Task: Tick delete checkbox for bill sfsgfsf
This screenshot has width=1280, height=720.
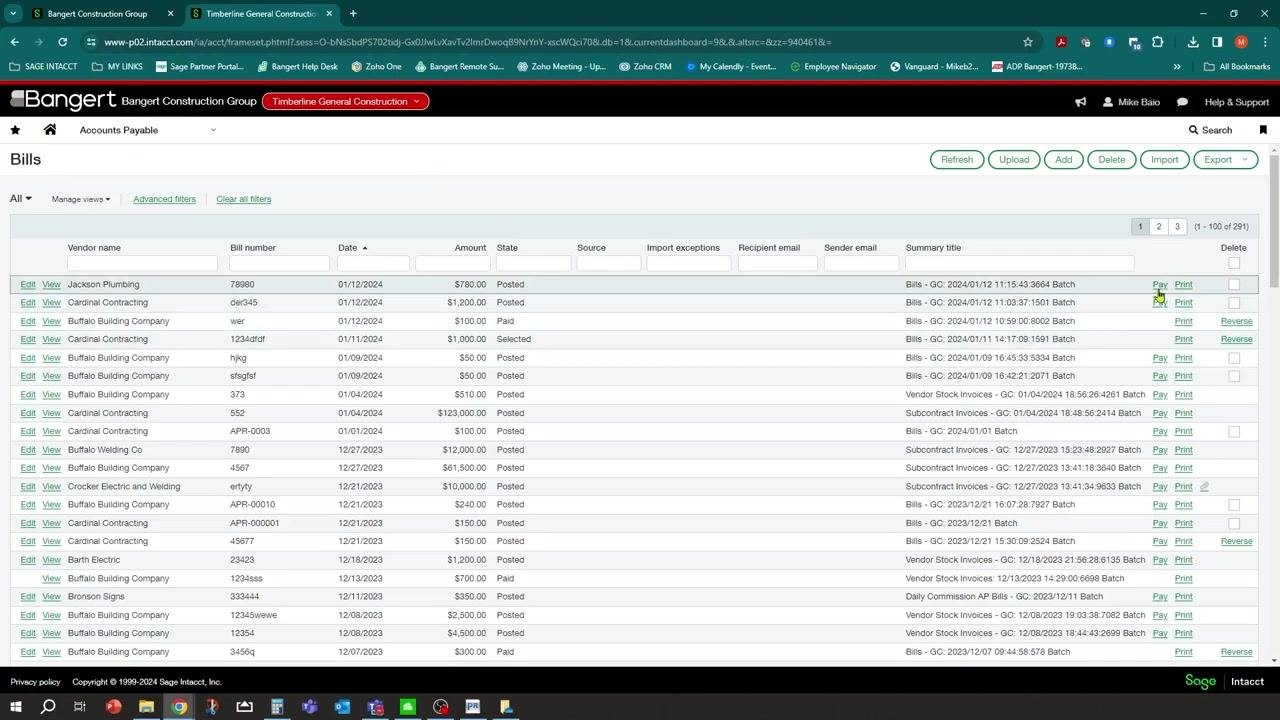Action: point(1234,376)
